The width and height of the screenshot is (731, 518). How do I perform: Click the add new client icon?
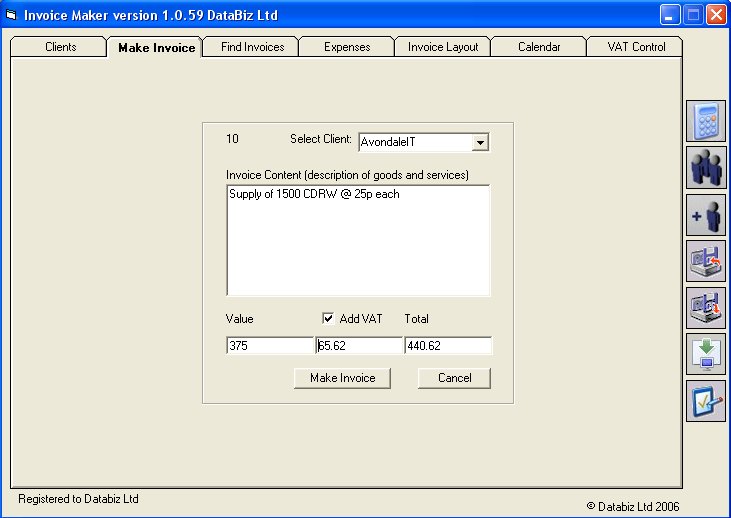coord(705,214)
